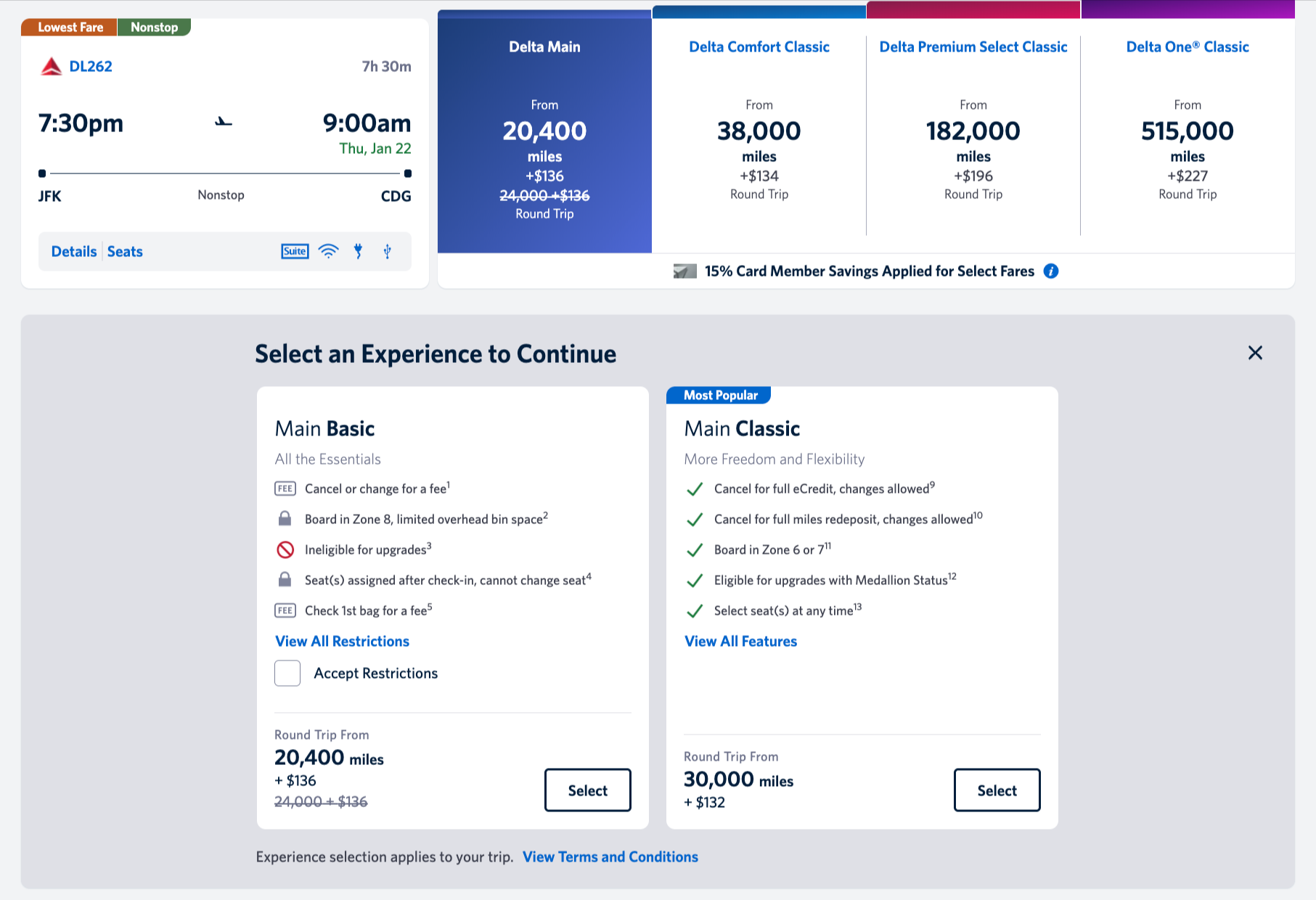Click the green Nonstop badge
The width and height of the screenshot is (1316, 900).
(x=154, y=27)
